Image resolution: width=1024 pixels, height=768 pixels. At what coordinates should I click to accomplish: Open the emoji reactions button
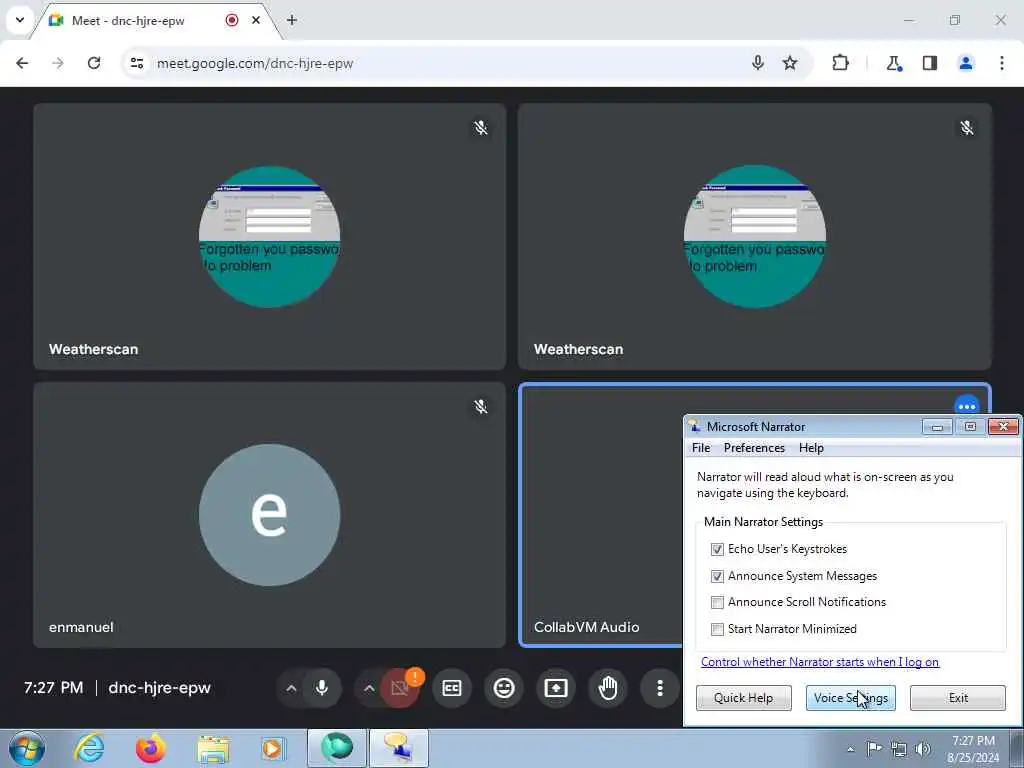tap(504, 688)
